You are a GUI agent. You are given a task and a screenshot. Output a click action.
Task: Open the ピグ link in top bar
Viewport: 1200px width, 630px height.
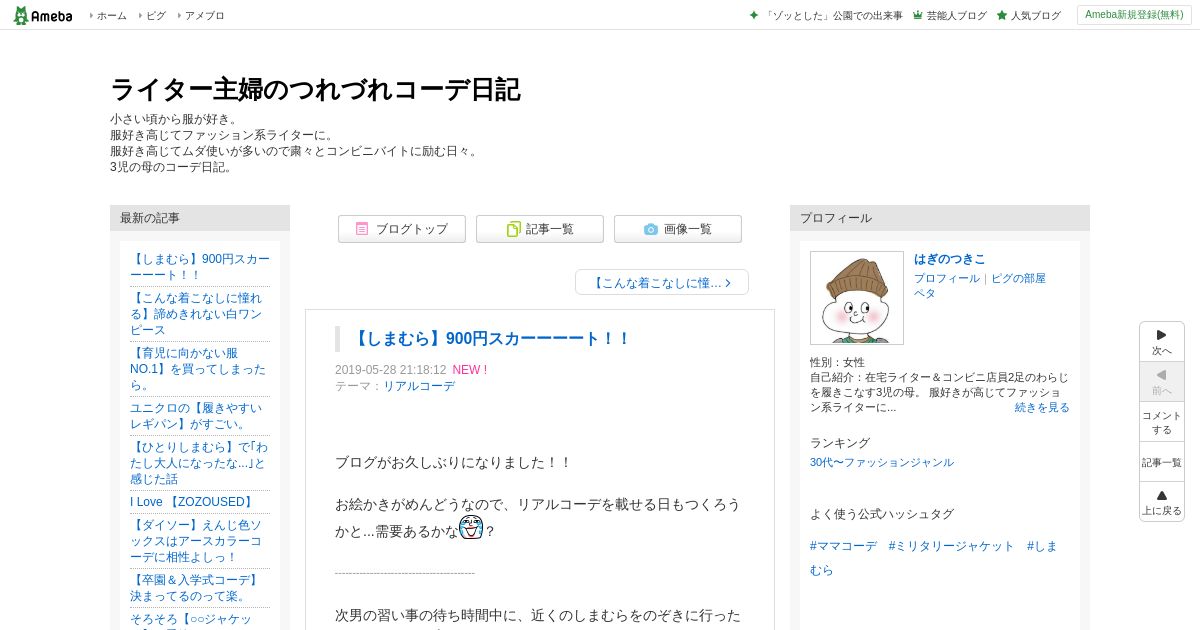click(x=156, y=16)
